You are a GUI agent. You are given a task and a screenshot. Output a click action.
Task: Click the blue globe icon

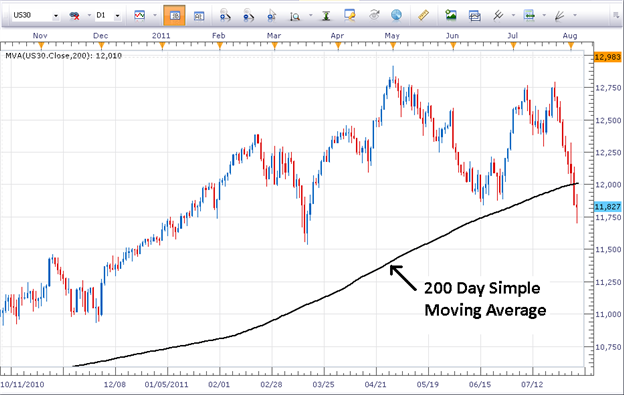(396, 15)
